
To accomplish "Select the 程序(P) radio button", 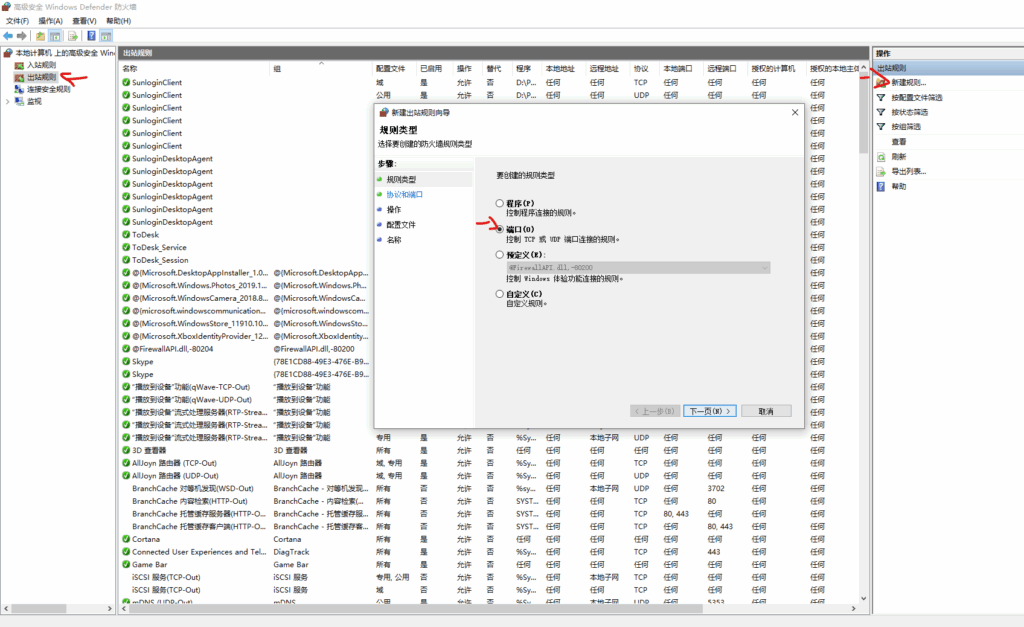I will pyautogui.click(x=500, y=203).
